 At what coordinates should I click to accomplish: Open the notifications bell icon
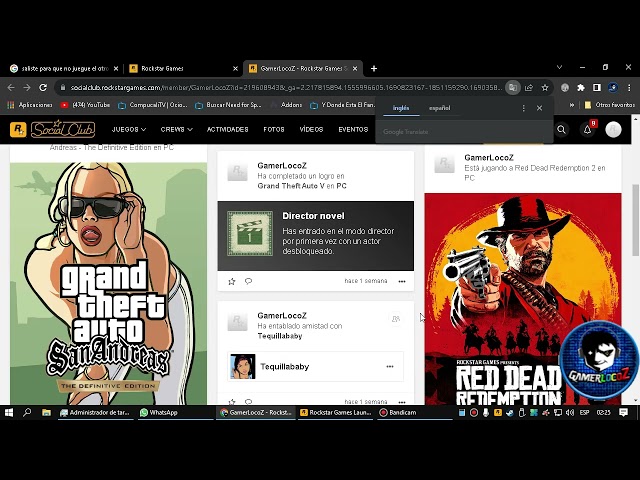587,129
